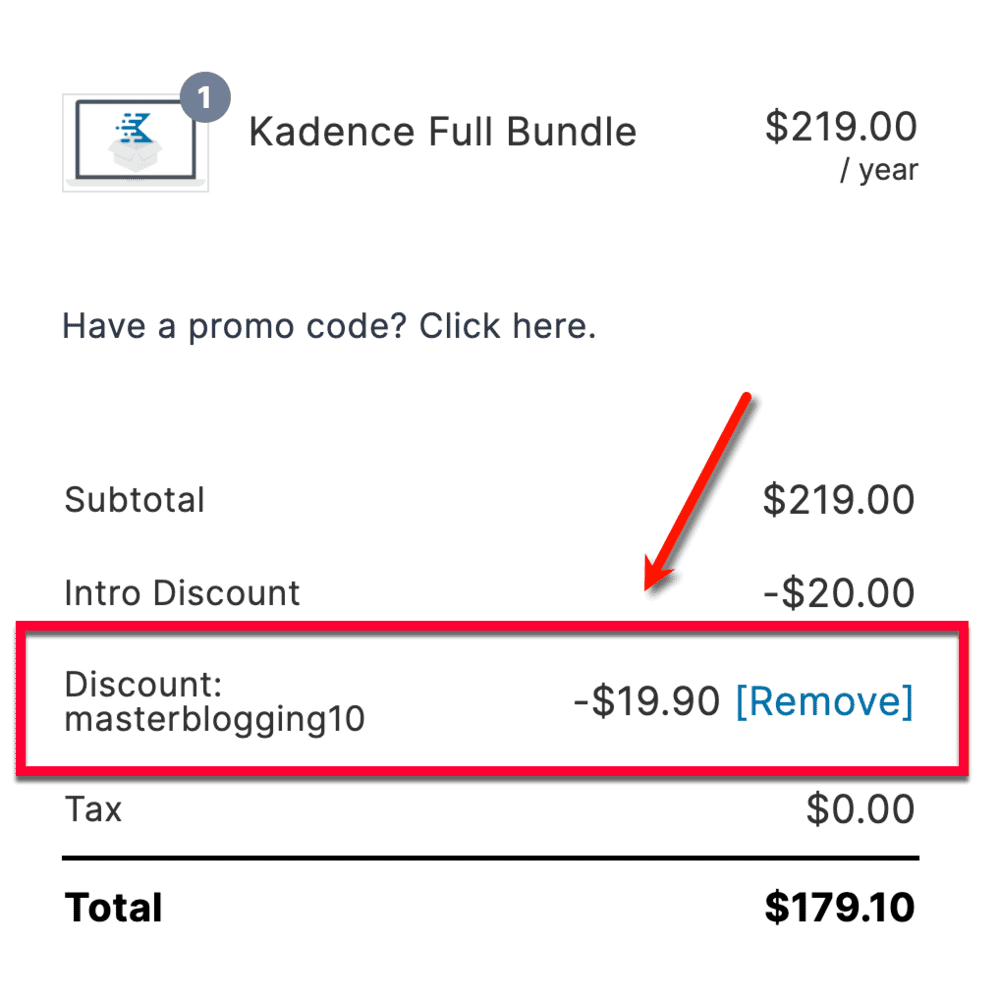Remove the masterblogging10 discount code
Viewport: 1000px width, 1000px height.
[824, 701]
